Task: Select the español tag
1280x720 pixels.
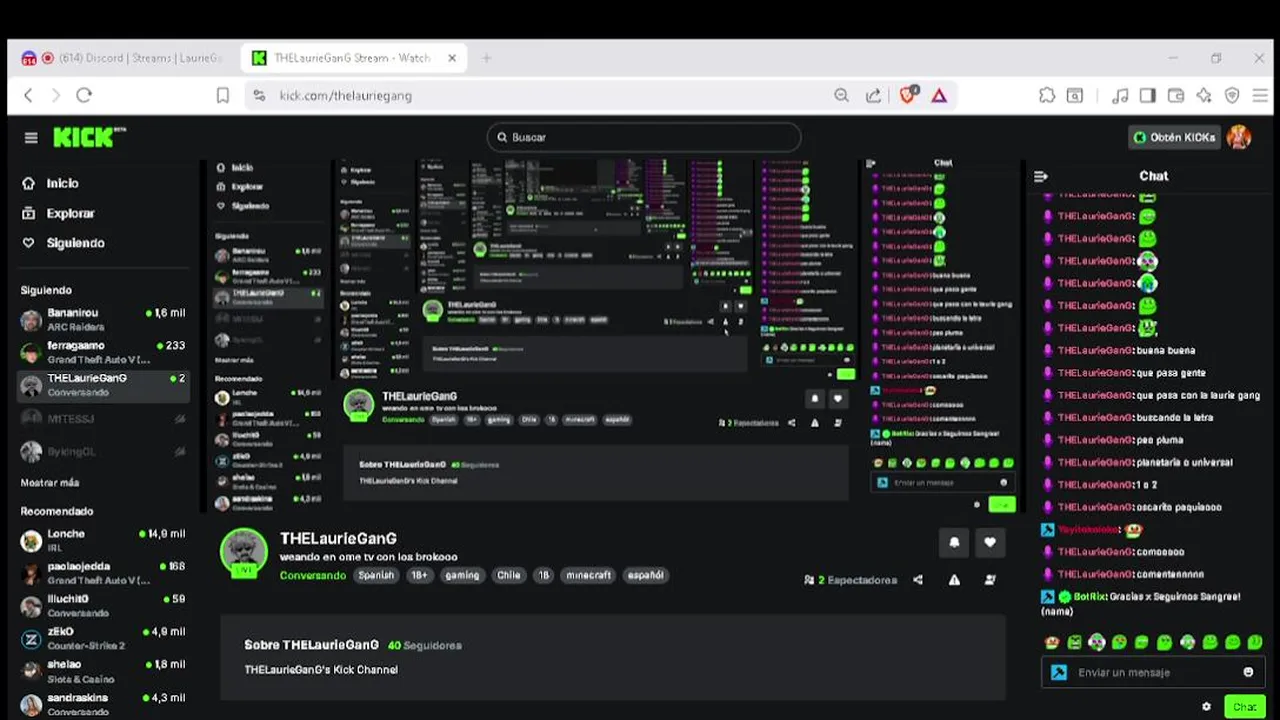Action: [x=645, y=575]
